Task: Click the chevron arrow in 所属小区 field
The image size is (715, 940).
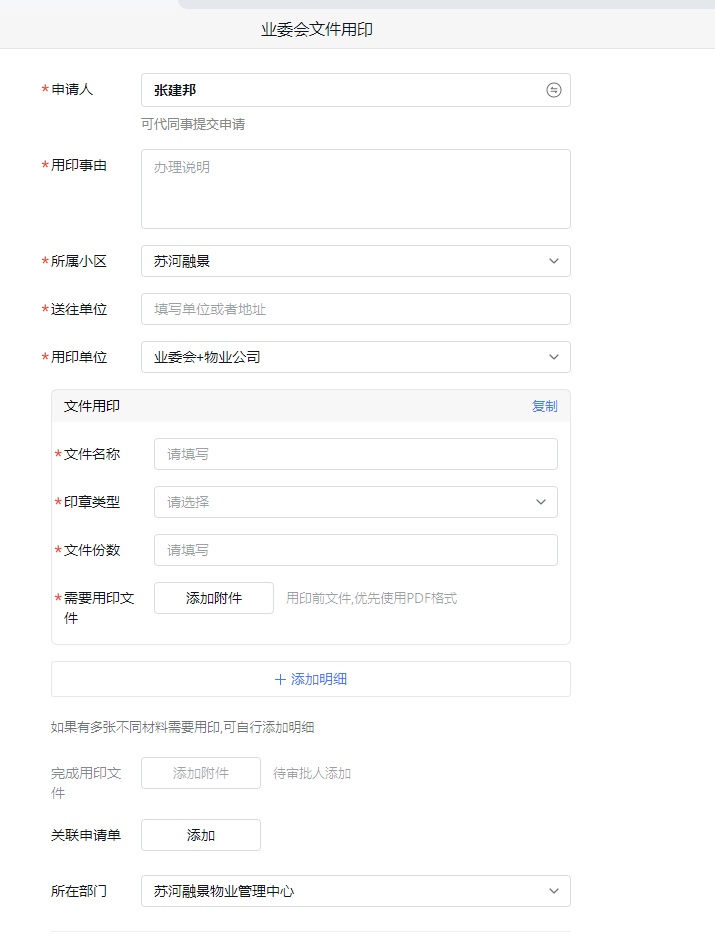Action: [x=554, y=261]
